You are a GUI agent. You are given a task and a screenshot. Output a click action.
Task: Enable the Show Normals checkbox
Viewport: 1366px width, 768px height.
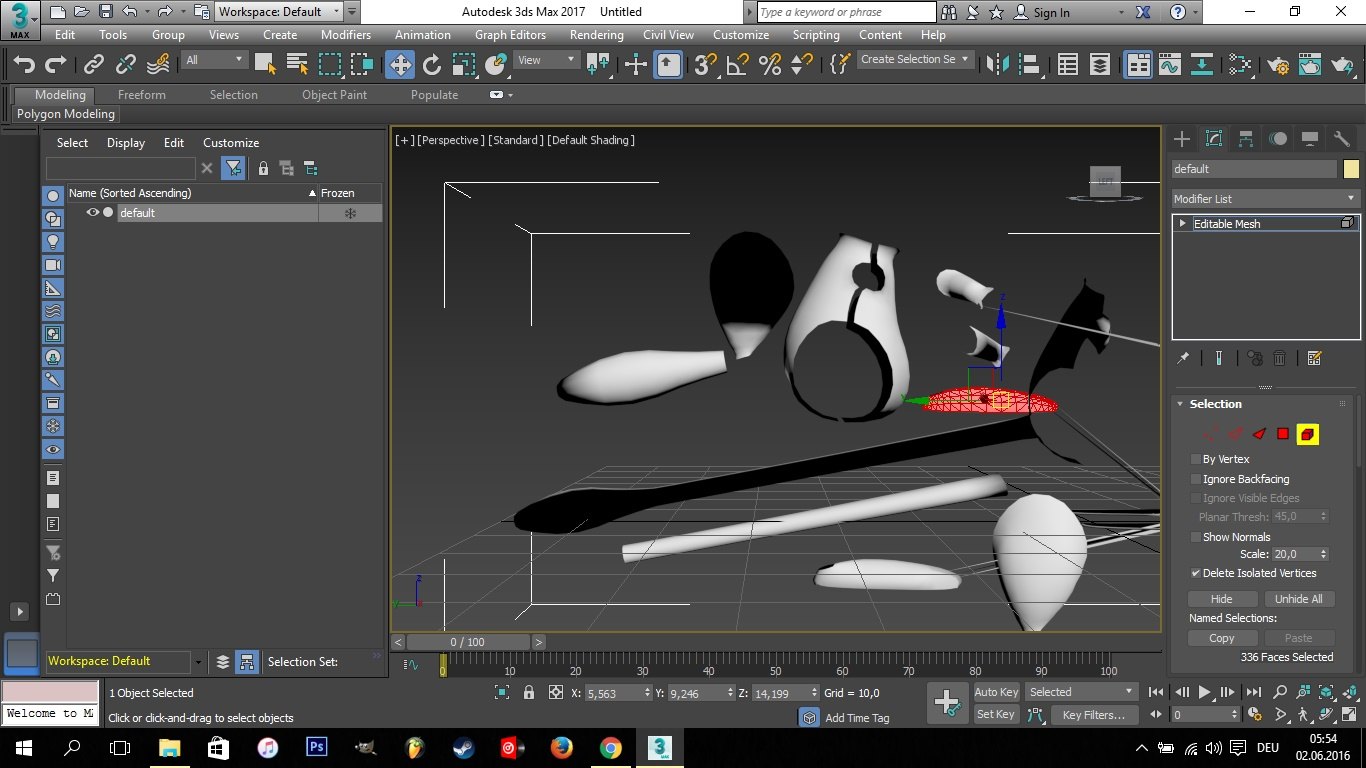(x=1196, y=537)
